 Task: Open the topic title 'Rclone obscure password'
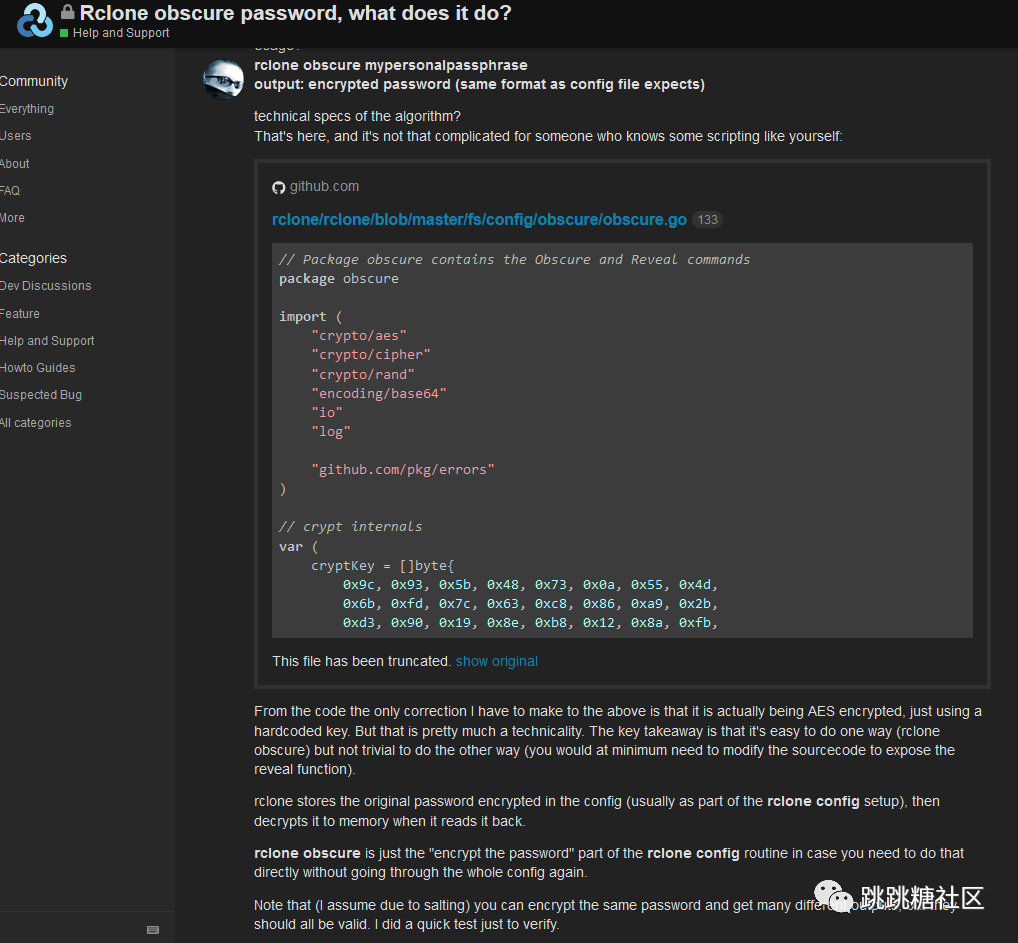[295, 12]
